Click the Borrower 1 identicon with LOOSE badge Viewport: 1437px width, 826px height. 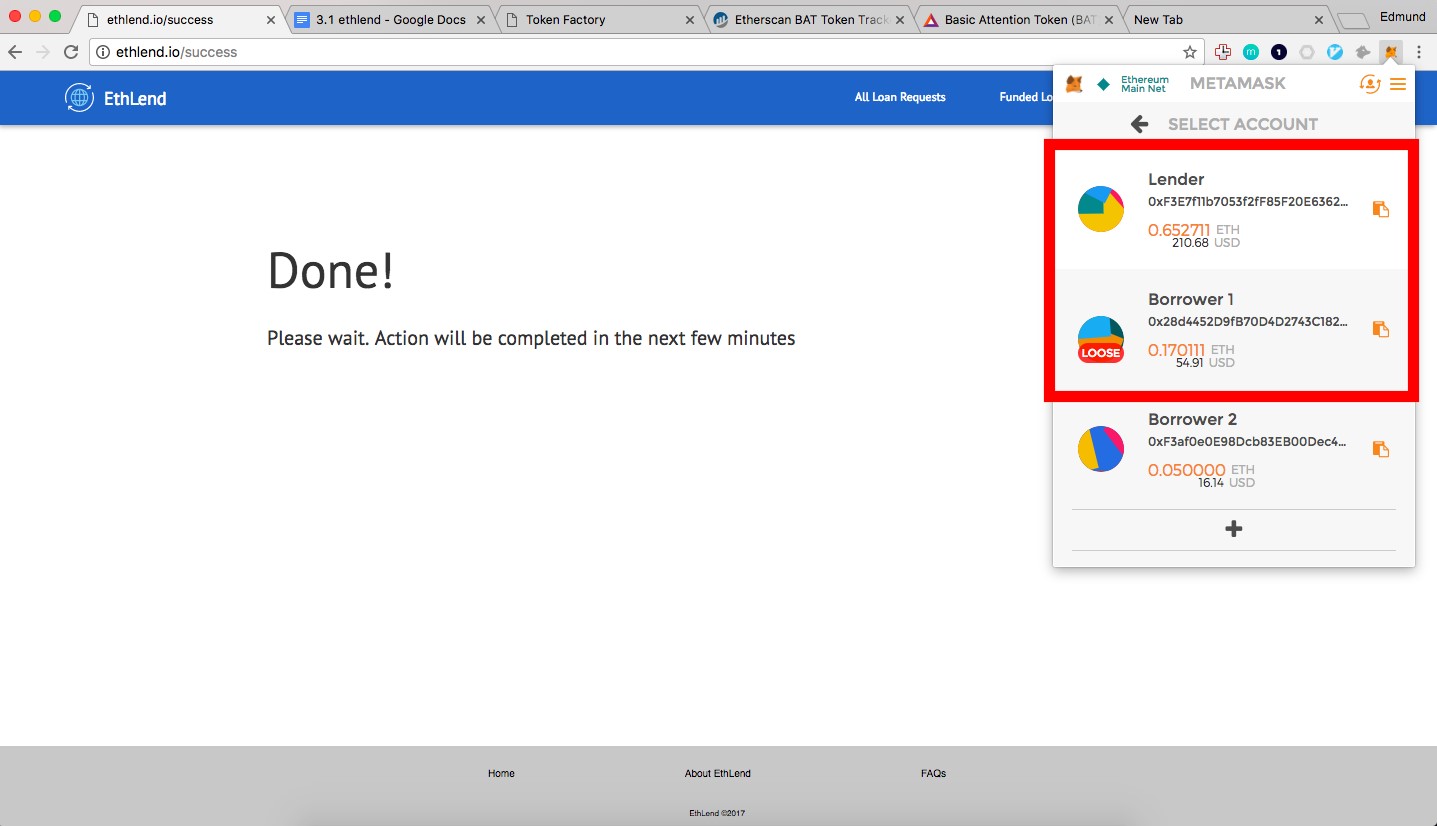coord(1101,339)
